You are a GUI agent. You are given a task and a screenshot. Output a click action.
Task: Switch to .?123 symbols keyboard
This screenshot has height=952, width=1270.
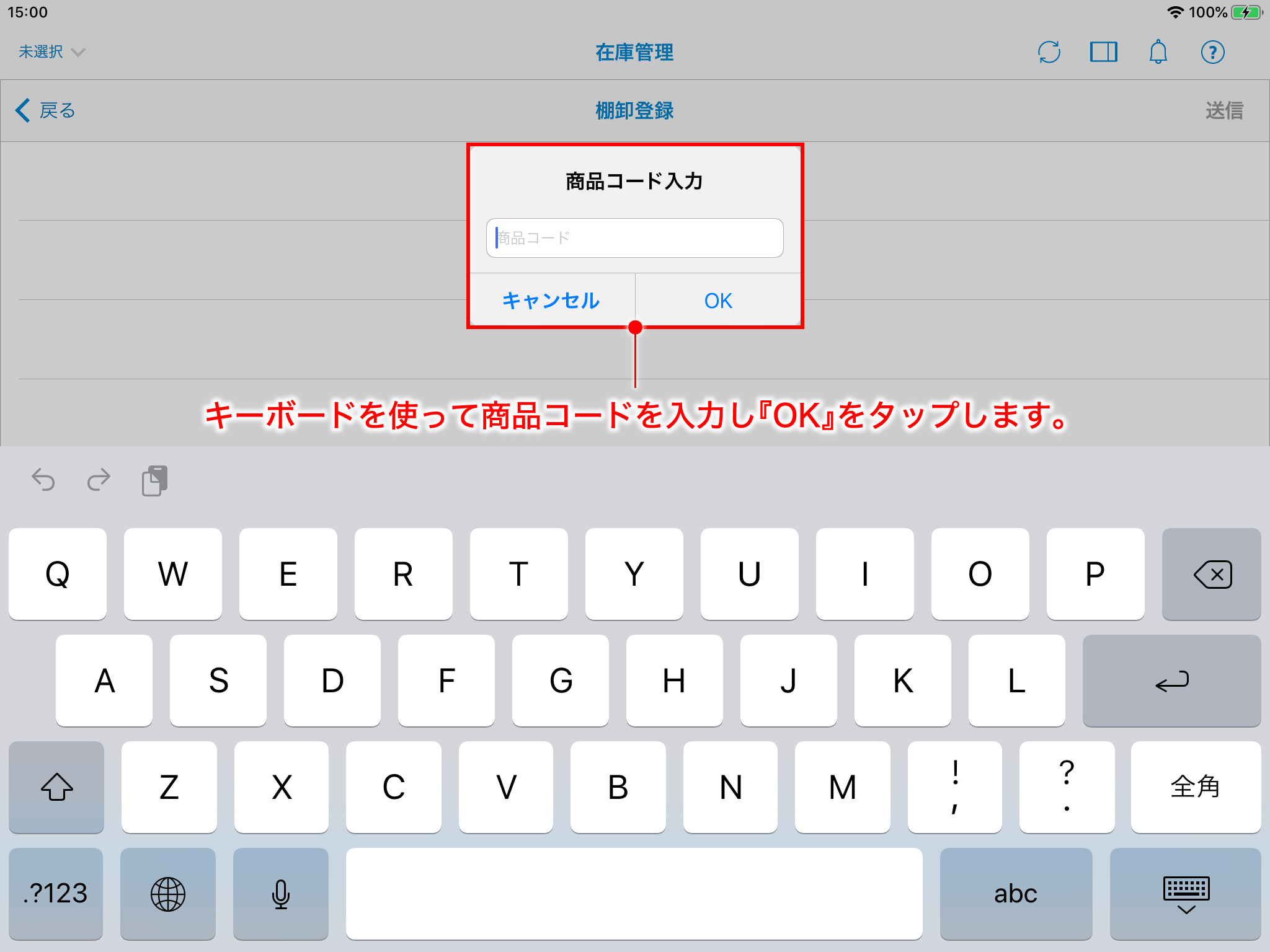point(56,894)
